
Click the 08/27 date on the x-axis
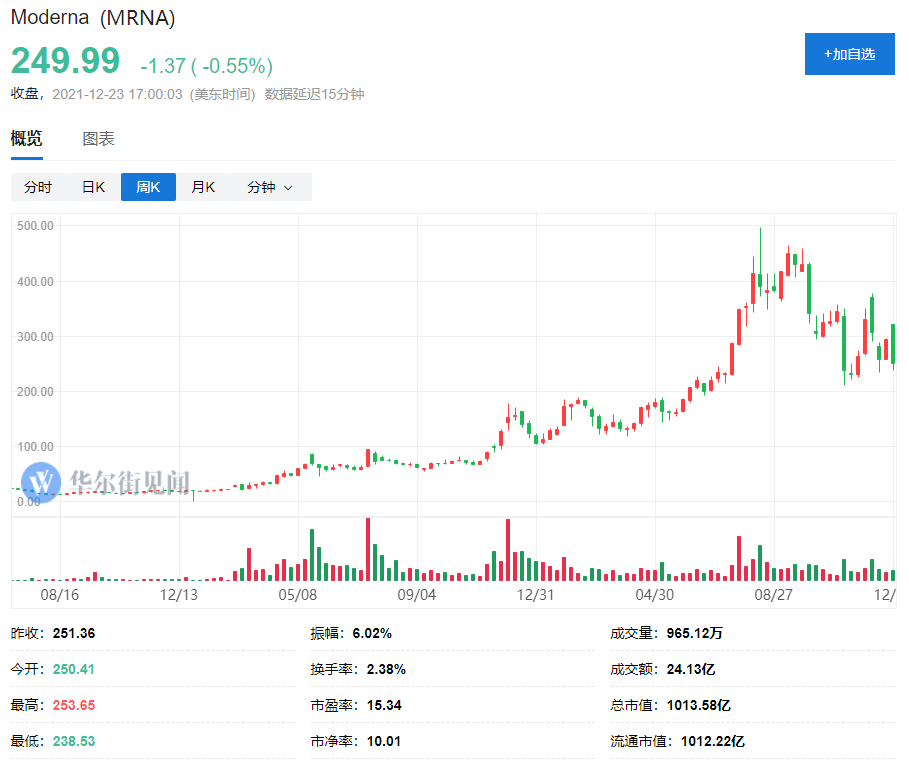[773, 594]
